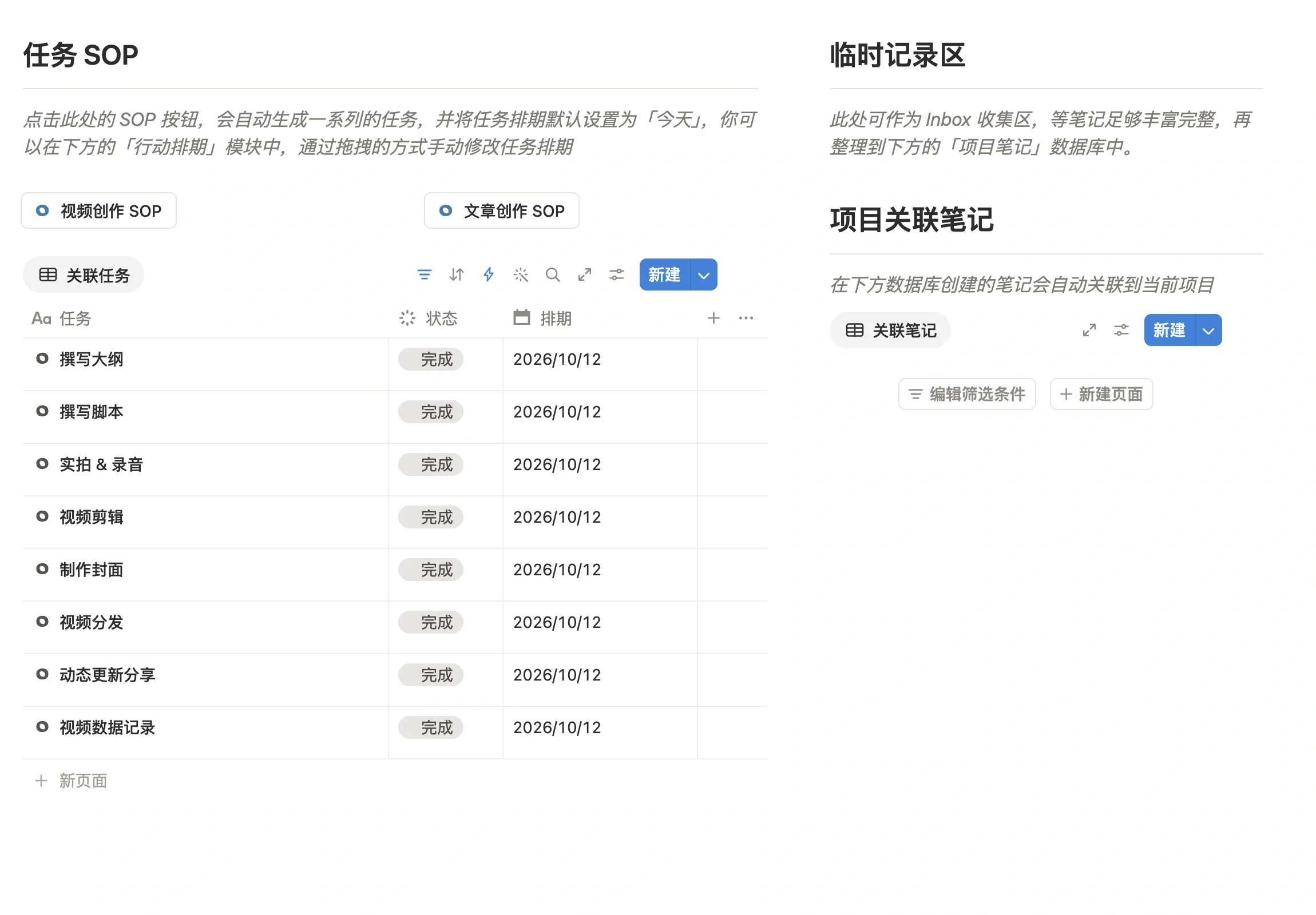This screenshot has width=1316, height=915.
Task: Change the 完成 status of 视频数据记录
Action: [431, 727]
